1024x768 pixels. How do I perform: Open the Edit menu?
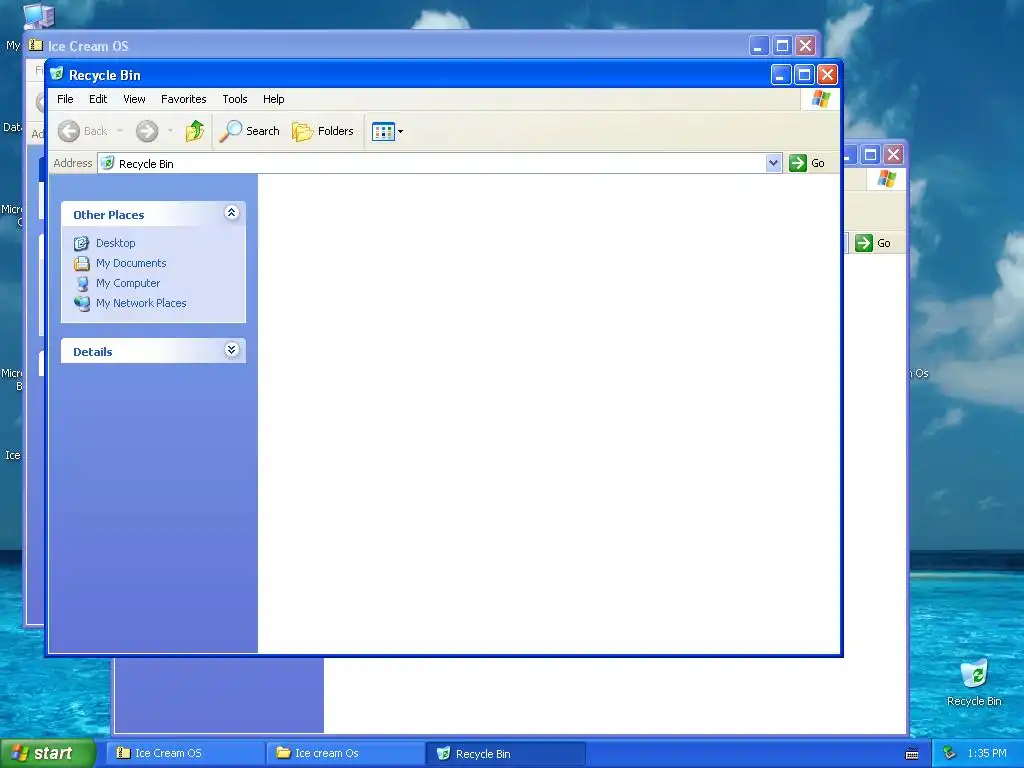98,99
